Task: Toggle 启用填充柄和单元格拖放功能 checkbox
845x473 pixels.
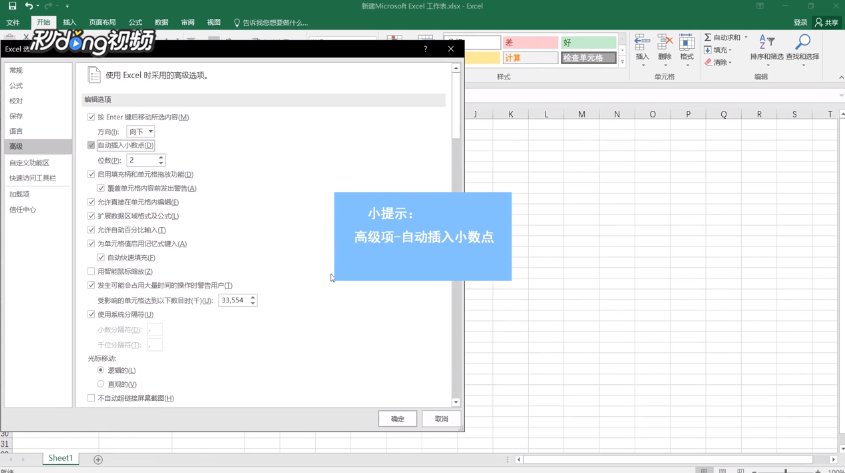Action: pos(91,174)
